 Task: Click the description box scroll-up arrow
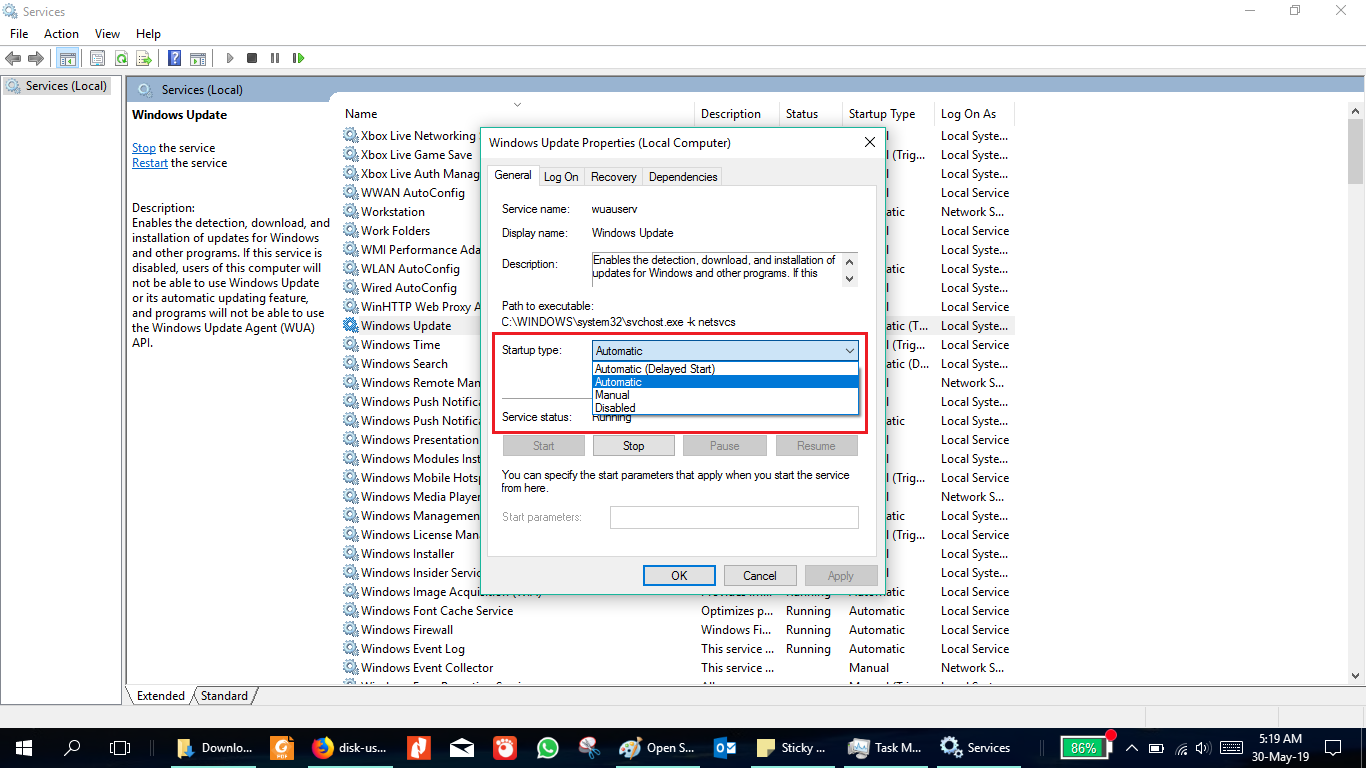850,261
